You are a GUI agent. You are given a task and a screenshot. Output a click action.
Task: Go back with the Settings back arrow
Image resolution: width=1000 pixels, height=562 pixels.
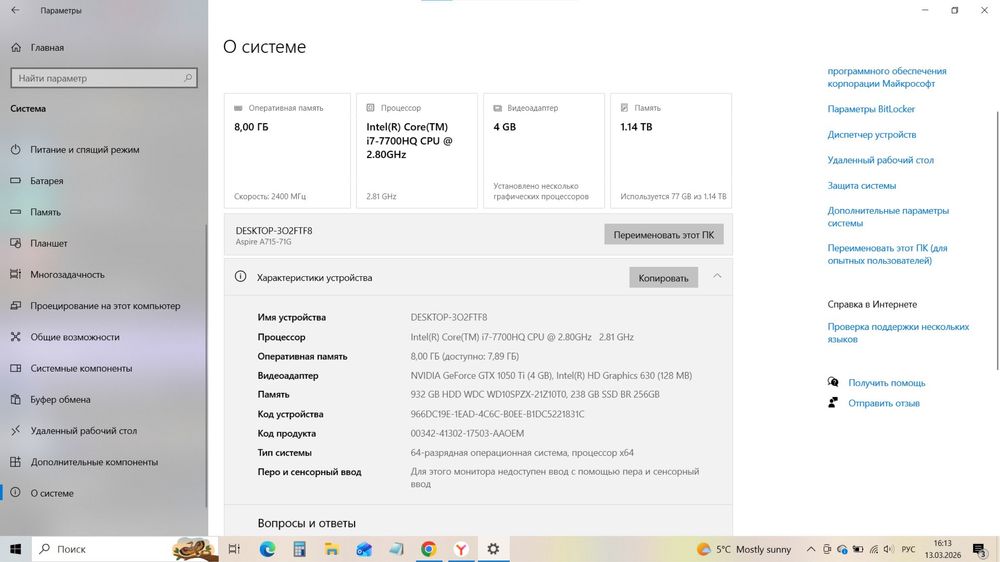(x=15, y=10)
